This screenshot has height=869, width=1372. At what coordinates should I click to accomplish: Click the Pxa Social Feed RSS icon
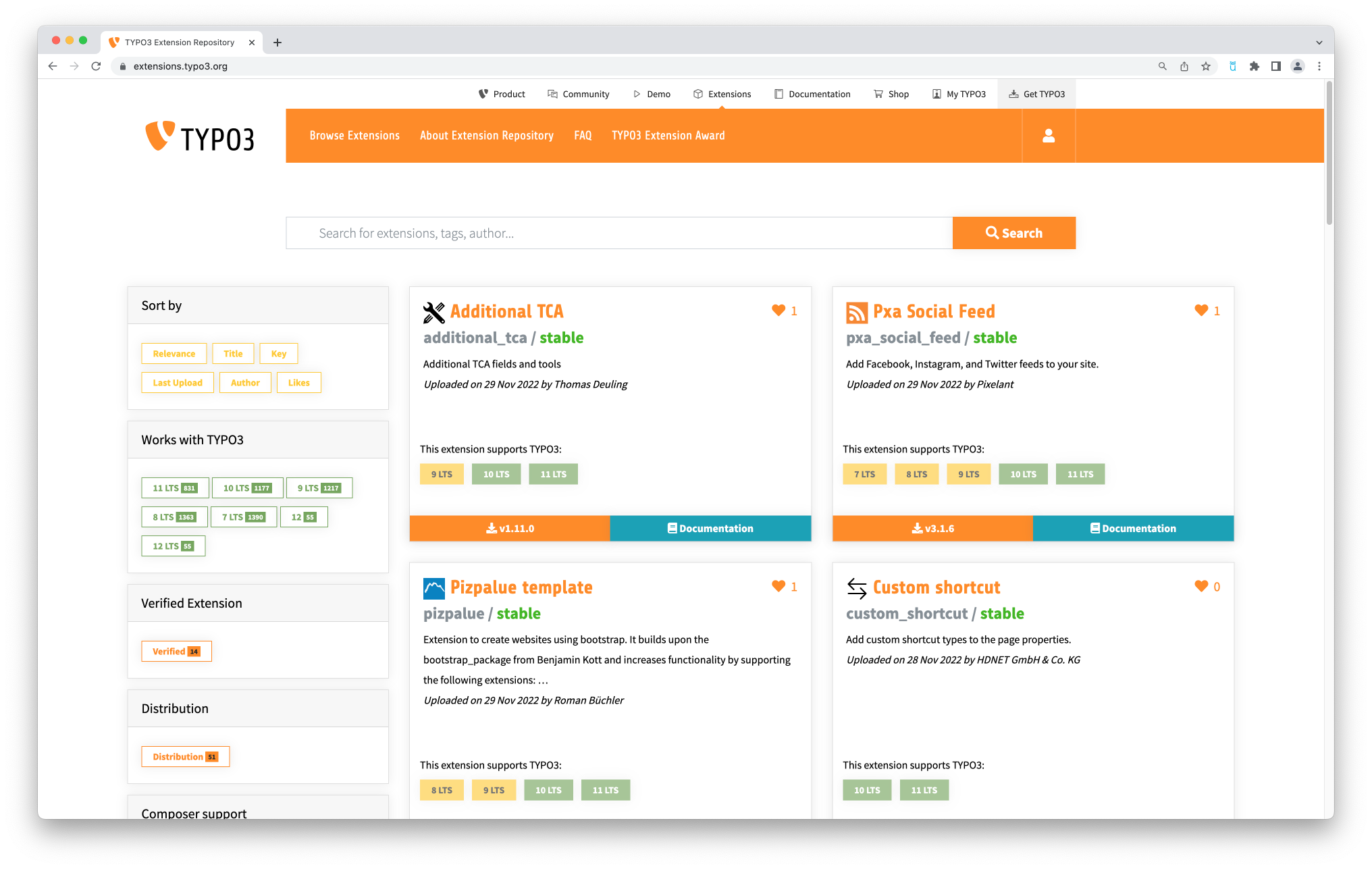pos(856,311)
